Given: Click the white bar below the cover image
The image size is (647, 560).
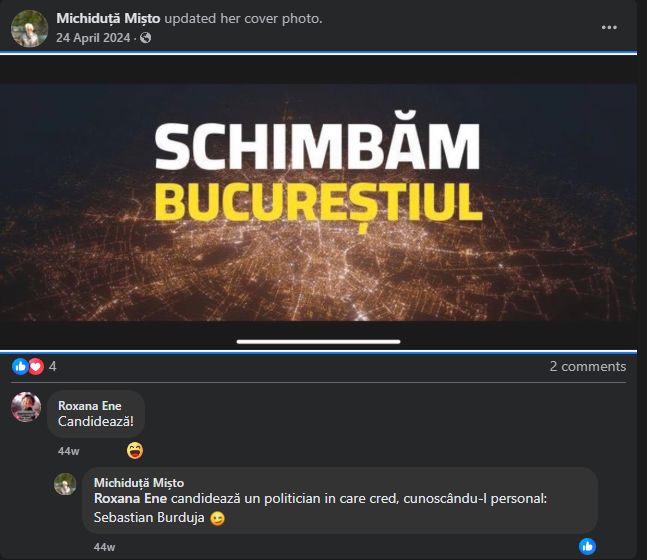Looking at the screenshot, I should click(x=318, y=342).
